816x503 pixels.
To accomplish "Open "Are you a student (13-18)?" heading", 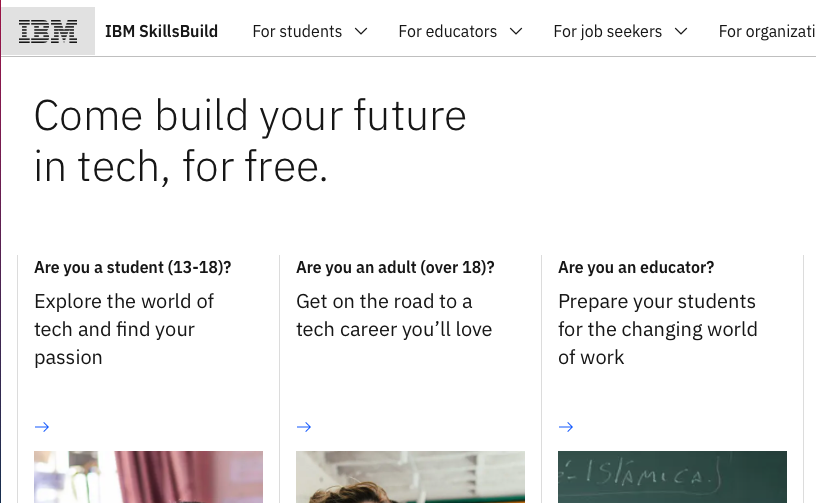I will coord(133,268).
